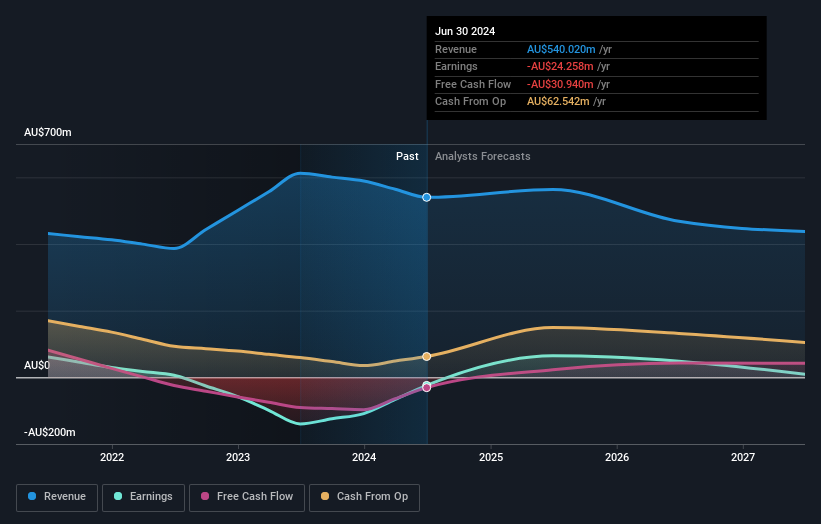Click the AU$0 y-axis label
Screen dimensions: 821x524
(37, 365)
